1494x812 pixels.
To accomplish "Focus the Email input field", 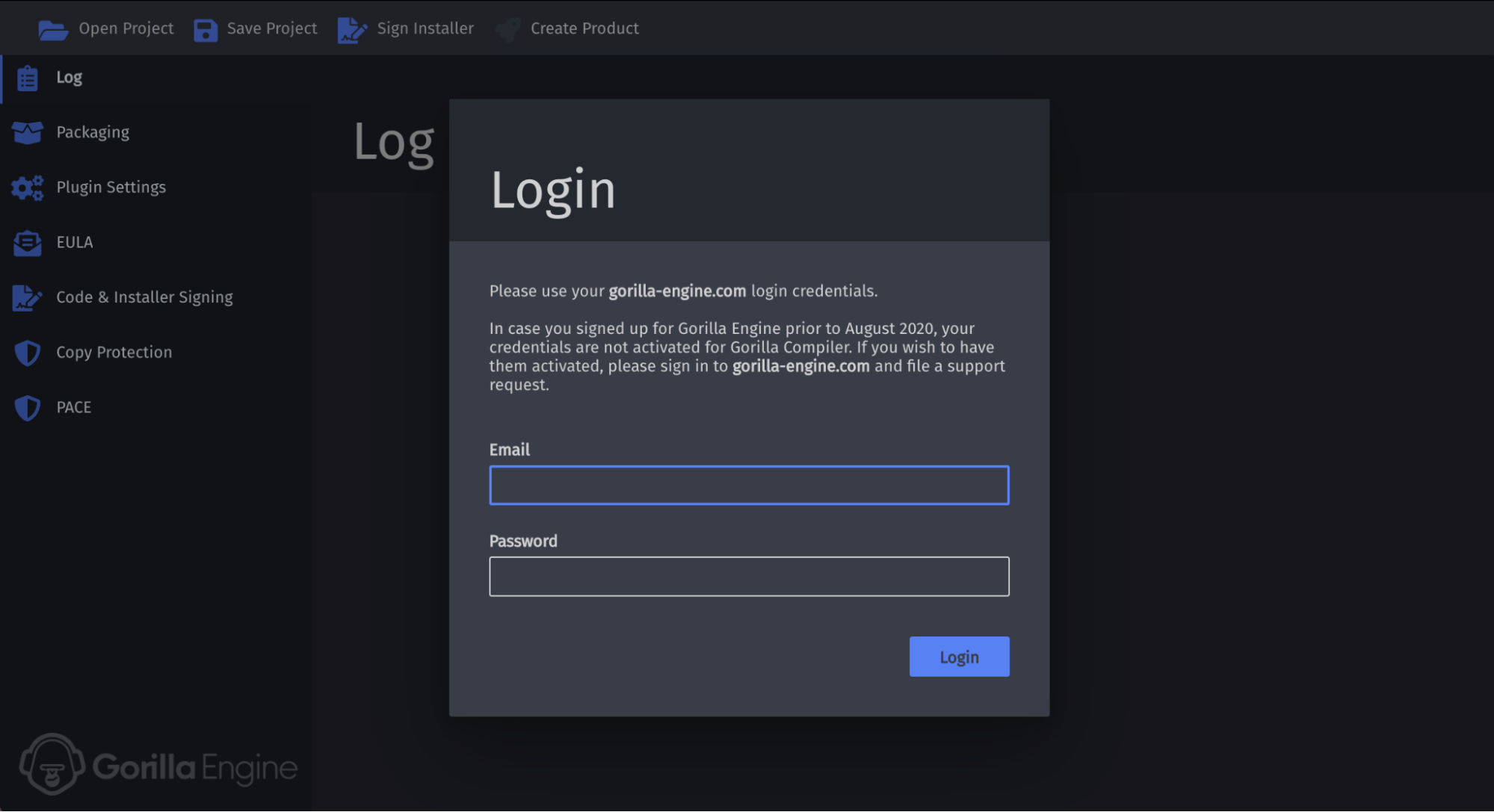I will coord(749,486).
